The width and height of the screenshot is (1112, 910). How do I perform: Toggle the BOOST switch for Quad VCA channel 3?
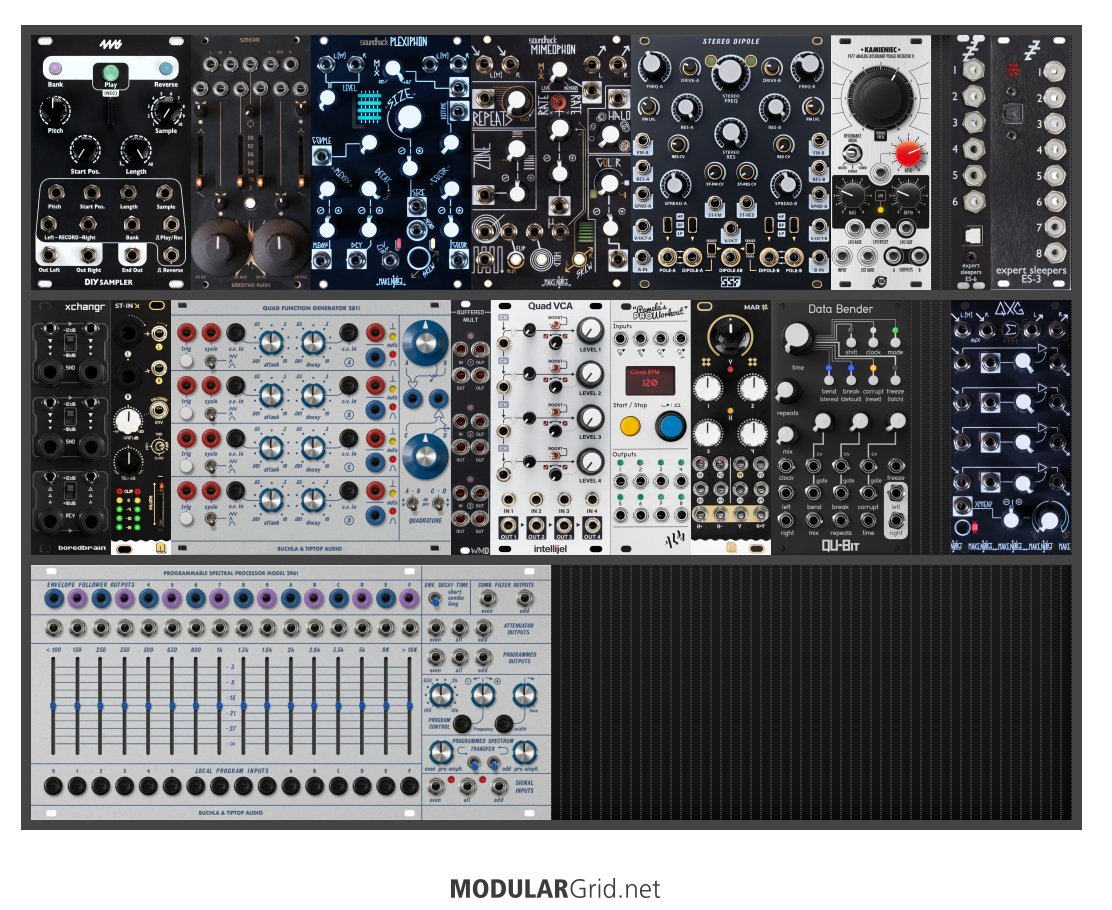pyautogui.click(x=556, y=411)
